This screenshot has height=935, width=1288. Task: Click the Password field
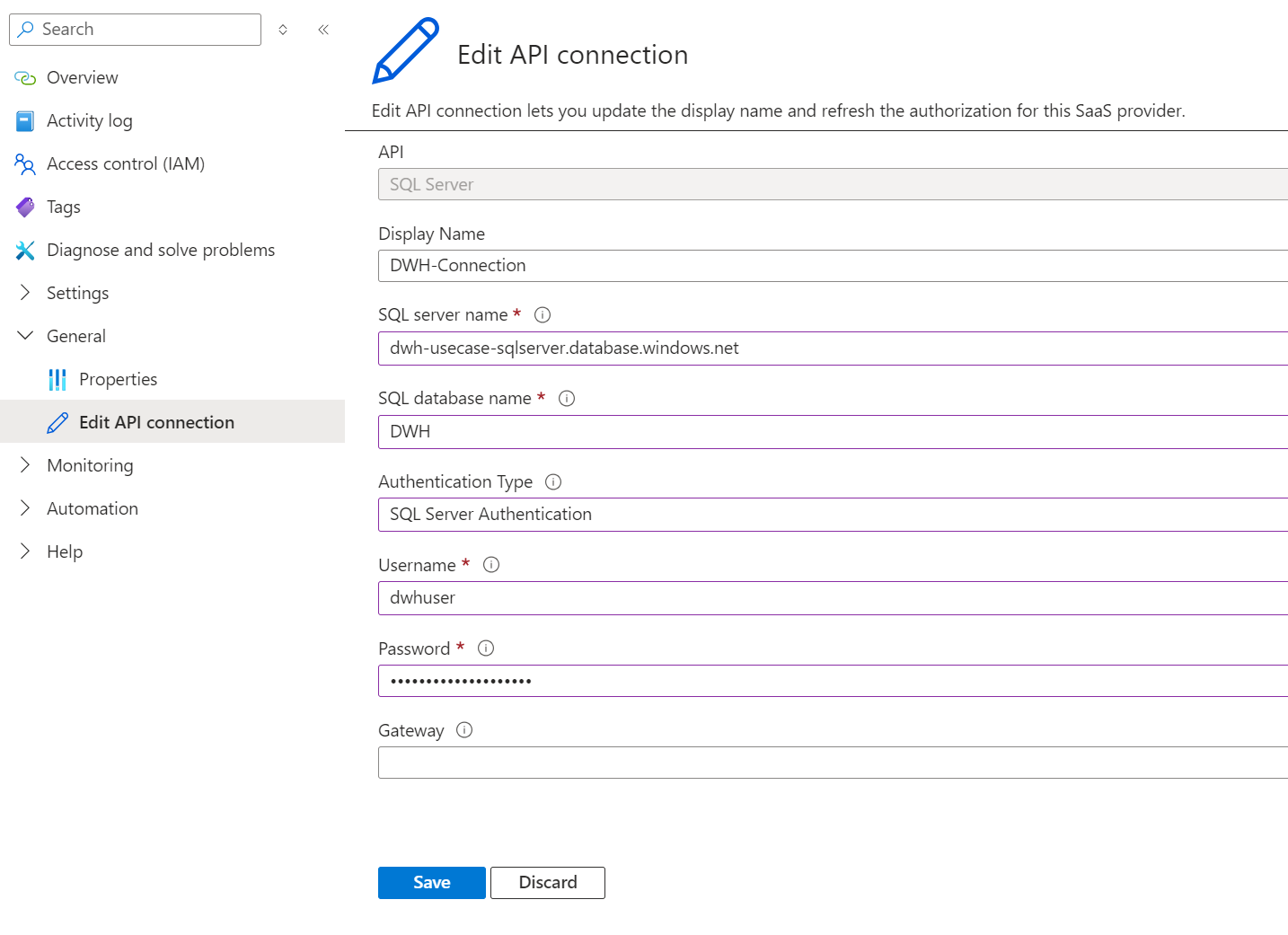[833, 681]
